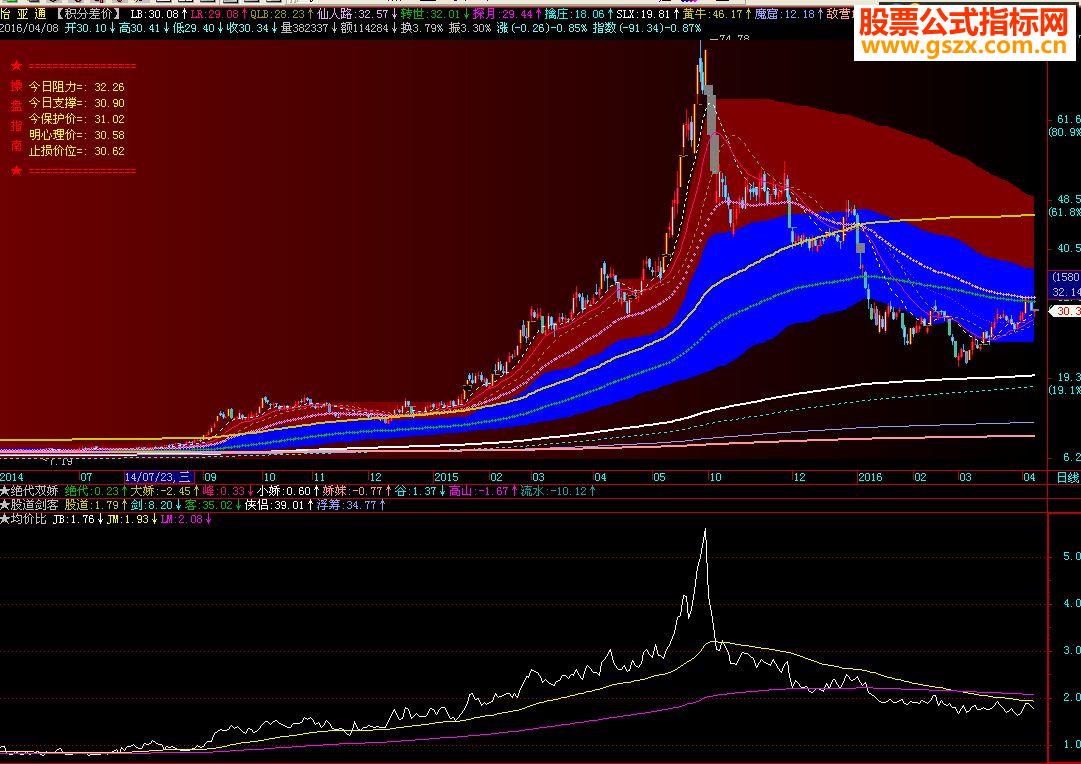This screenshot has height=764, width=1081.
Task: Click the 怡亚通 stock name
Action: tap(24, 14)
